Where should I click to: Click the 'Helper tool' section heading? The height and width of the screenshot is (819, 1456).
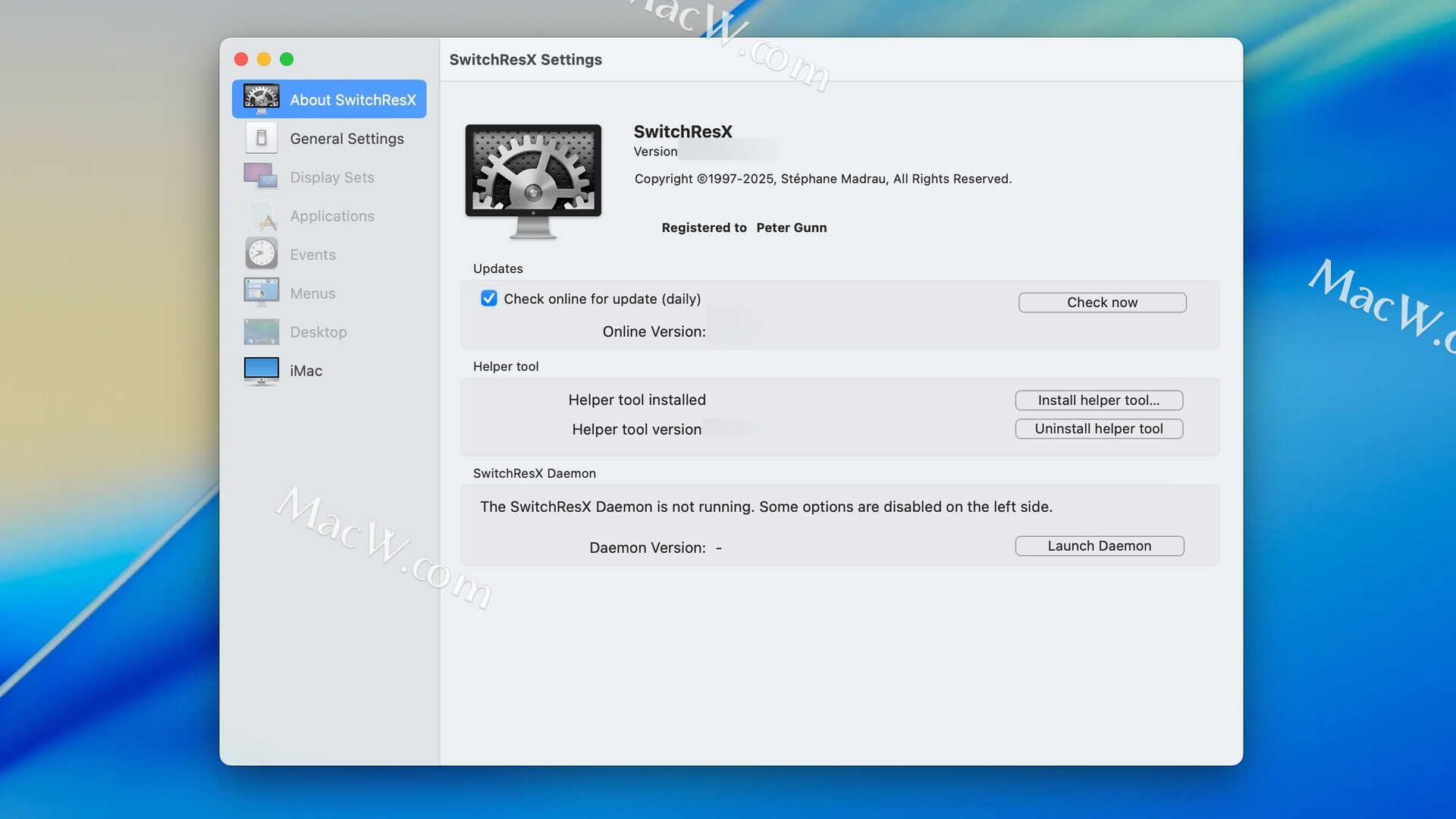[x=506, y=366]
